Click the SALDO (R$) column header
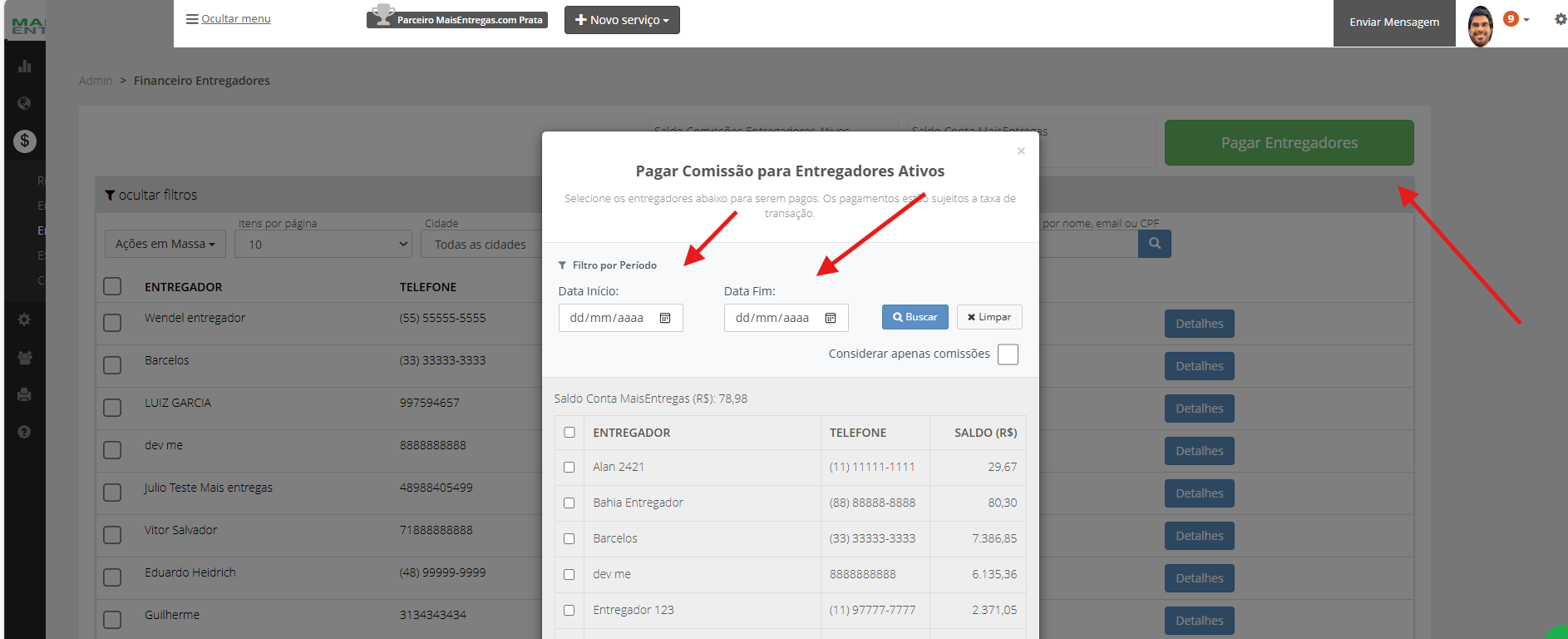This screenshot has width=1568, height=639. click(x=986, y=433)
